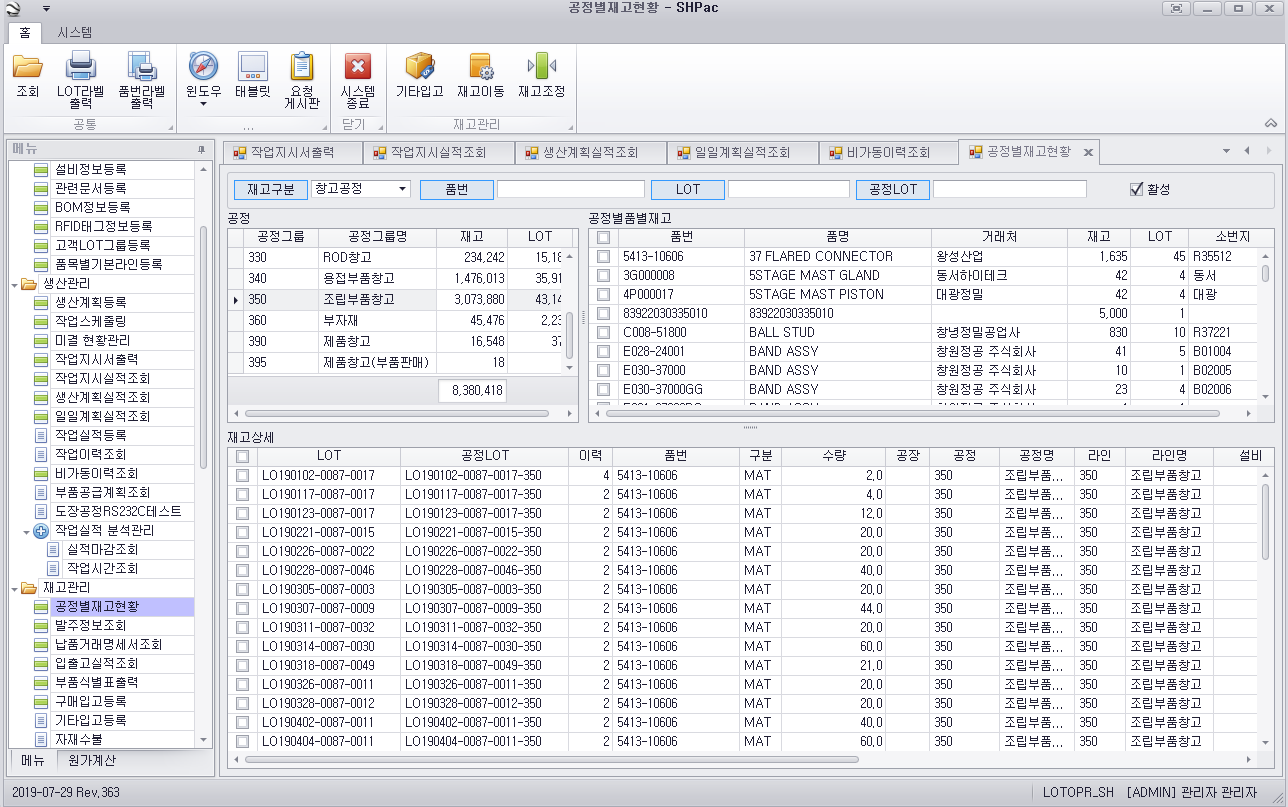
Task: Open 실적마감조회 in menu tree
Action: 103,549
